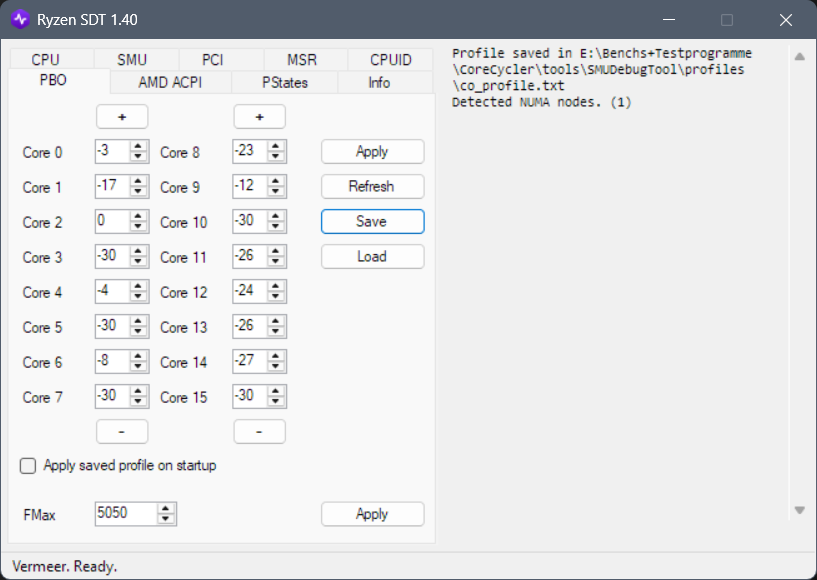The height and width of the screenshot is (580, 817).
Task: Increase Core 7 offset with up arrow
Action: pos(139,391)
